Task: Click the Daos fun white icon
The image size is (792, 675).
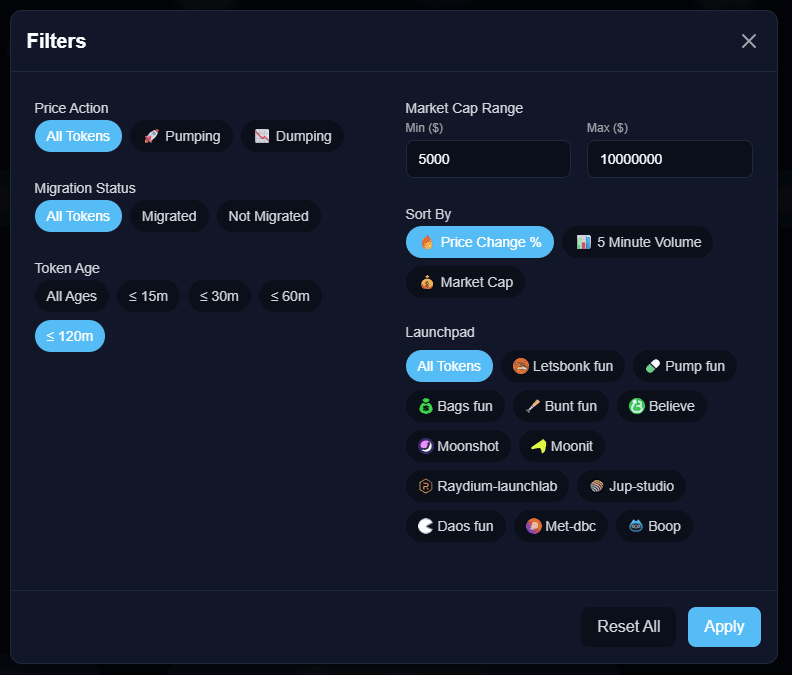Action: (x=425, y=526)
